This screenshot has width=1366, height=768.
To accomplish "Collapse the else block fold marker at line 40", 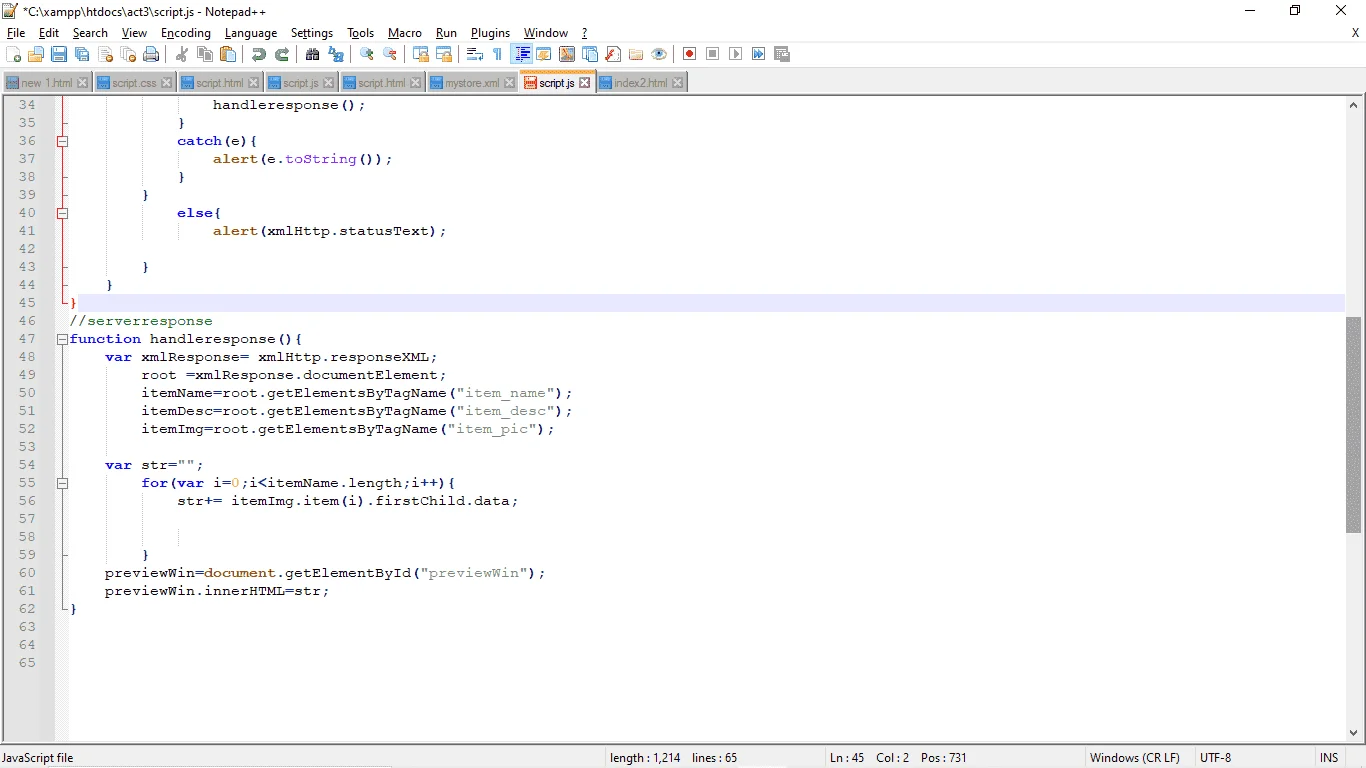I will 62,213.
